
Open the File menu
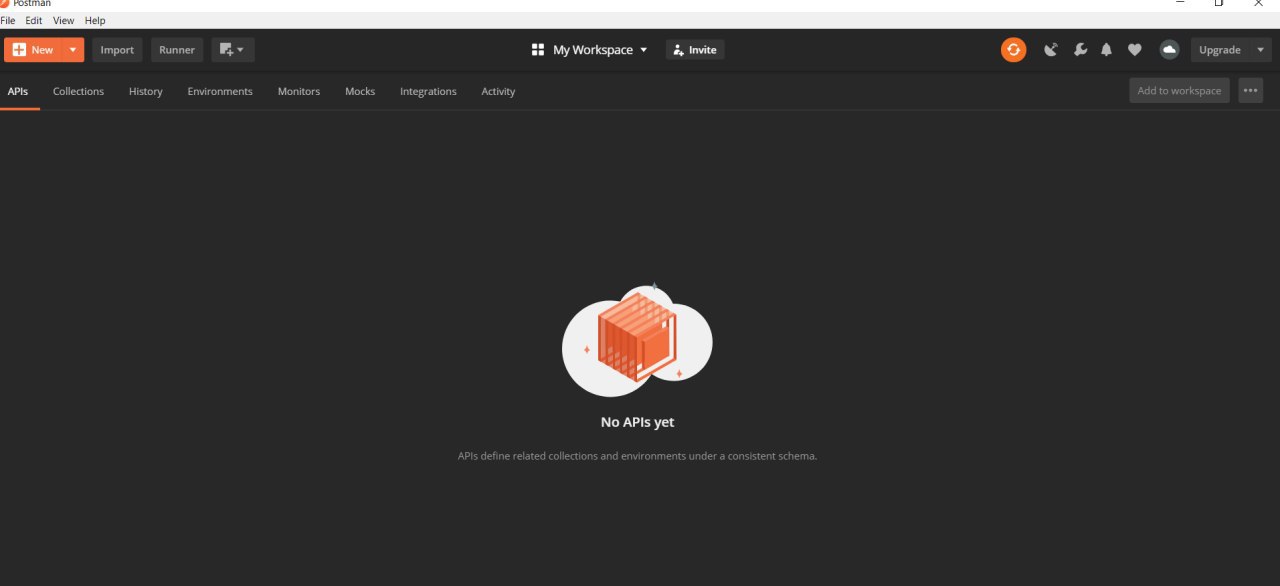8,20
